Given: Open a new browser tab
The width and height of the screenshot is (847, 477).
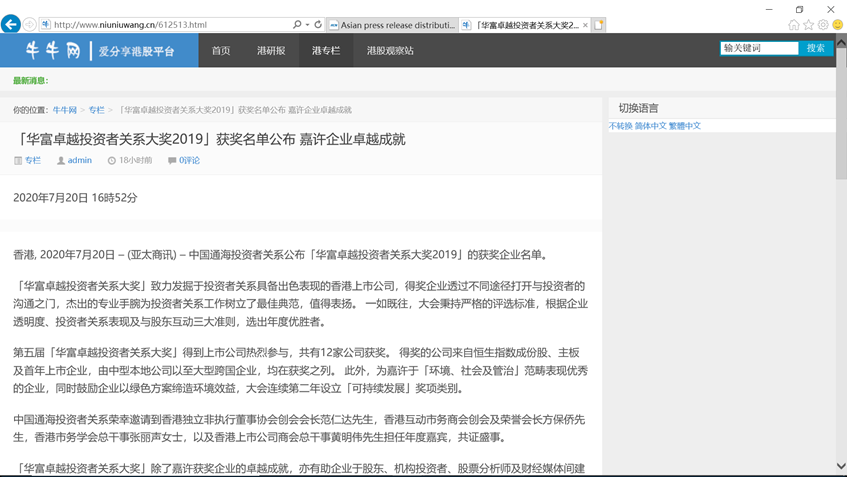Looking at the screenshot, I should click(x=599, y=25).
